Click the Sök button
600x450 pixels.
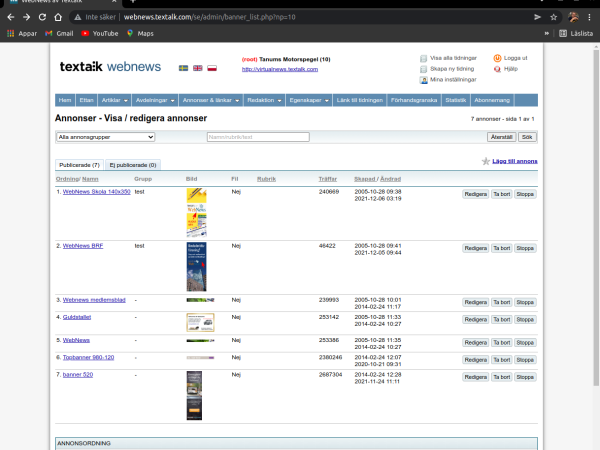pyautogui.click(x=527, y=137)
